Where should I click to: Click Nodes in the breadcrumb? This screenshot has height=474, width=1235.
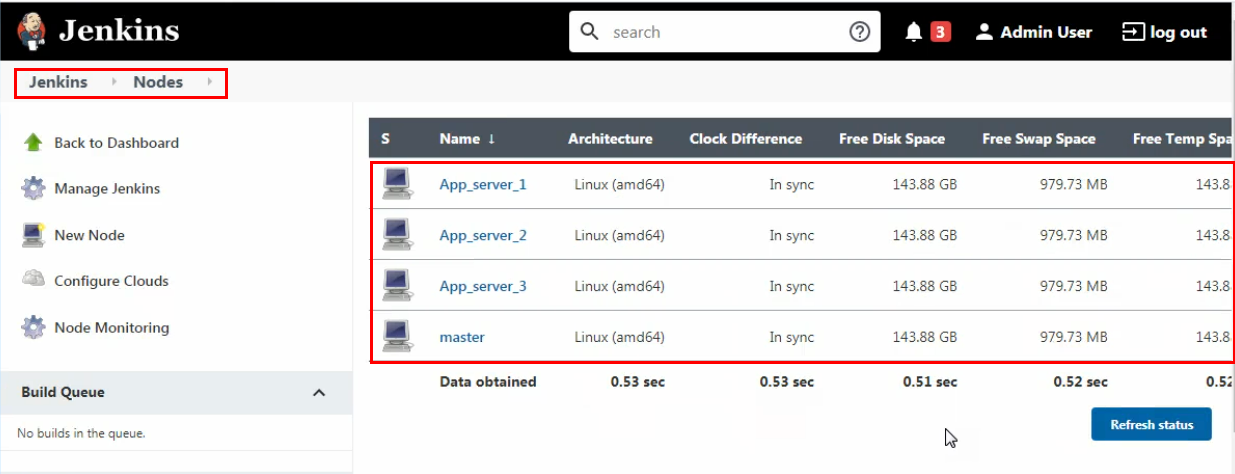click(158, 82)
